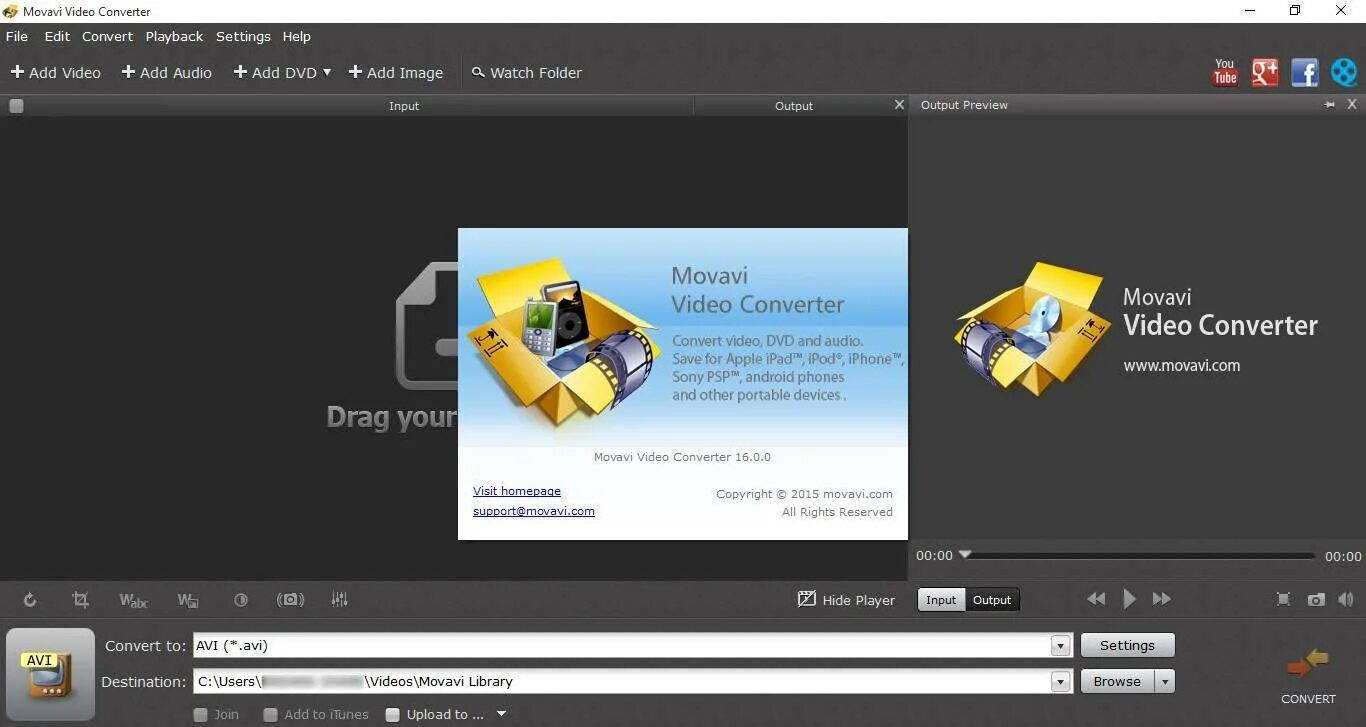Pin the Output Preview panel
The width and height of the screenshot is (1366, 727).
pyautogui.click(x=1329, y=104)
